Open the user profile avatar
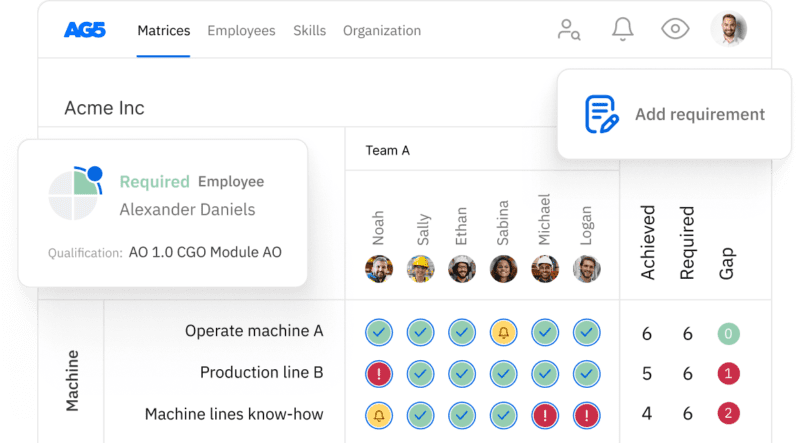 (x=729, y=29)
